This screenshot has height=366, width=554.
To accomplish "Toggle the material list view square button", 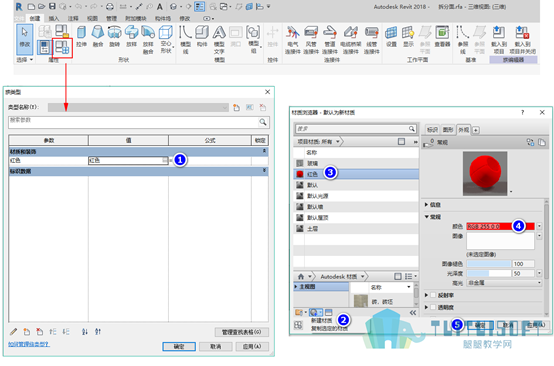I will 401,142.
